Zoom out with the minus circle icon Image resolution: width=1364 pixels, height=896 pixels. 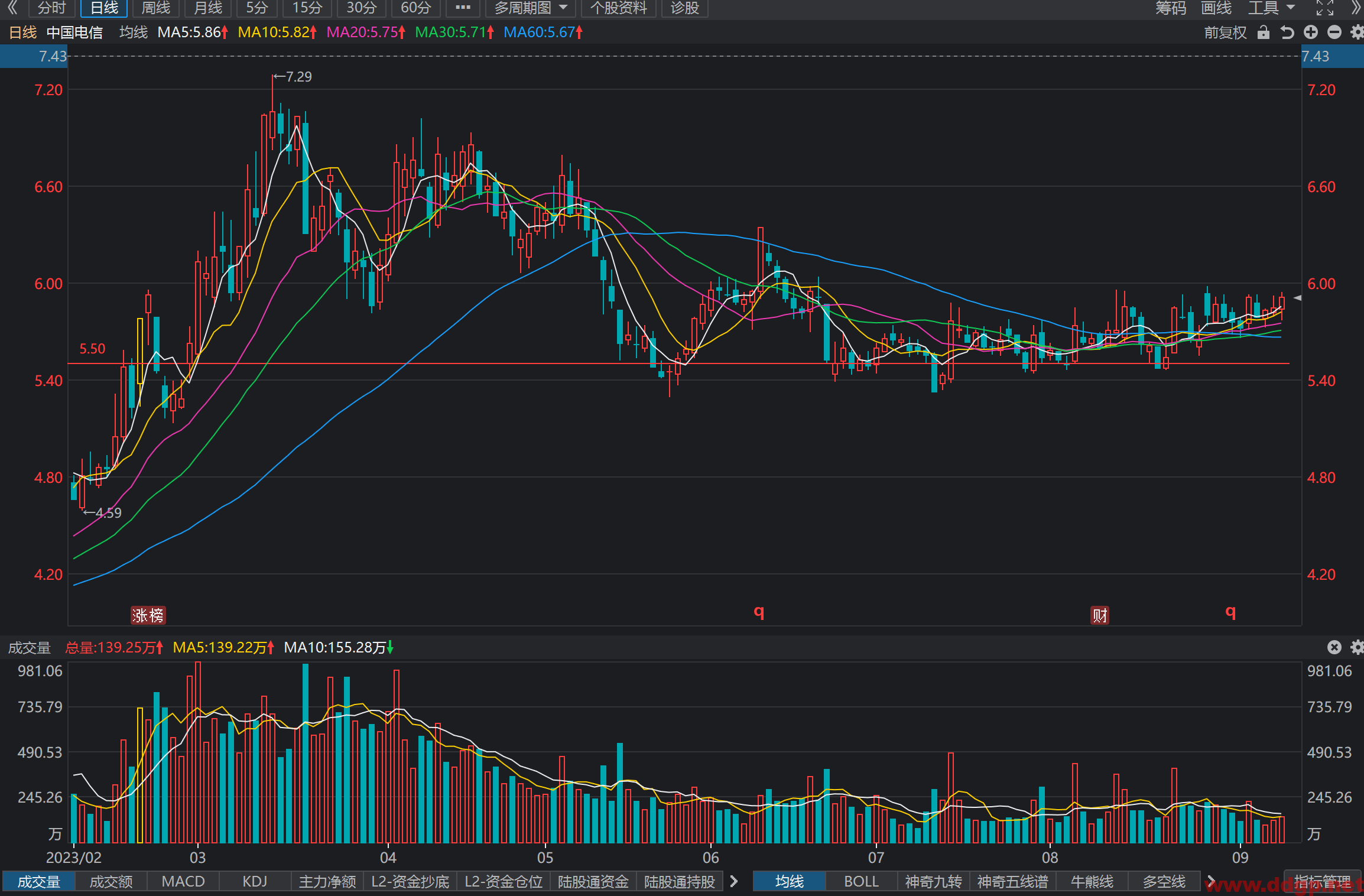click(x=1334, y=32)
